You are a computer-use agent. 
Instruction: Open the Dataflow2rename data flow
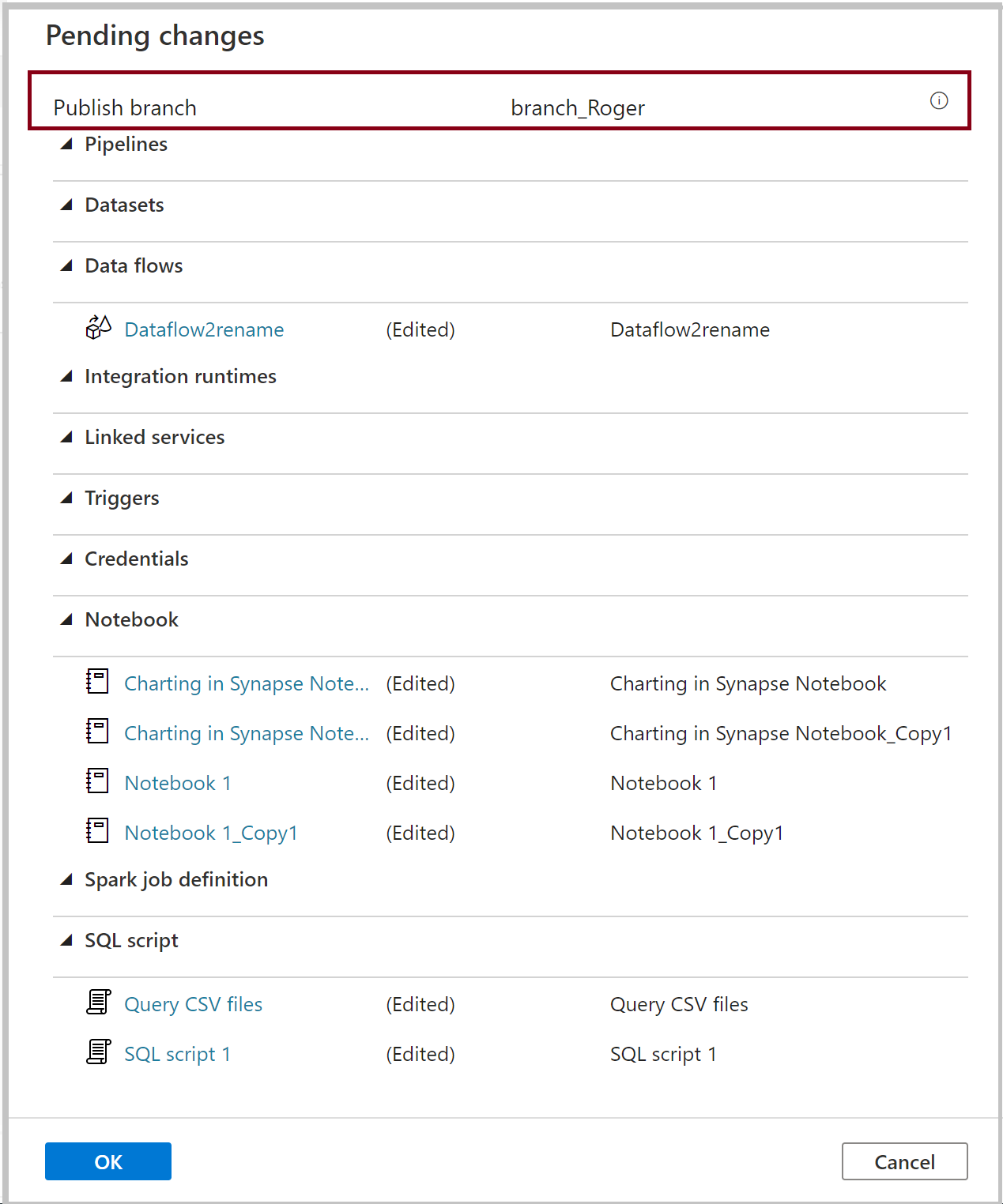coord(204,329)
